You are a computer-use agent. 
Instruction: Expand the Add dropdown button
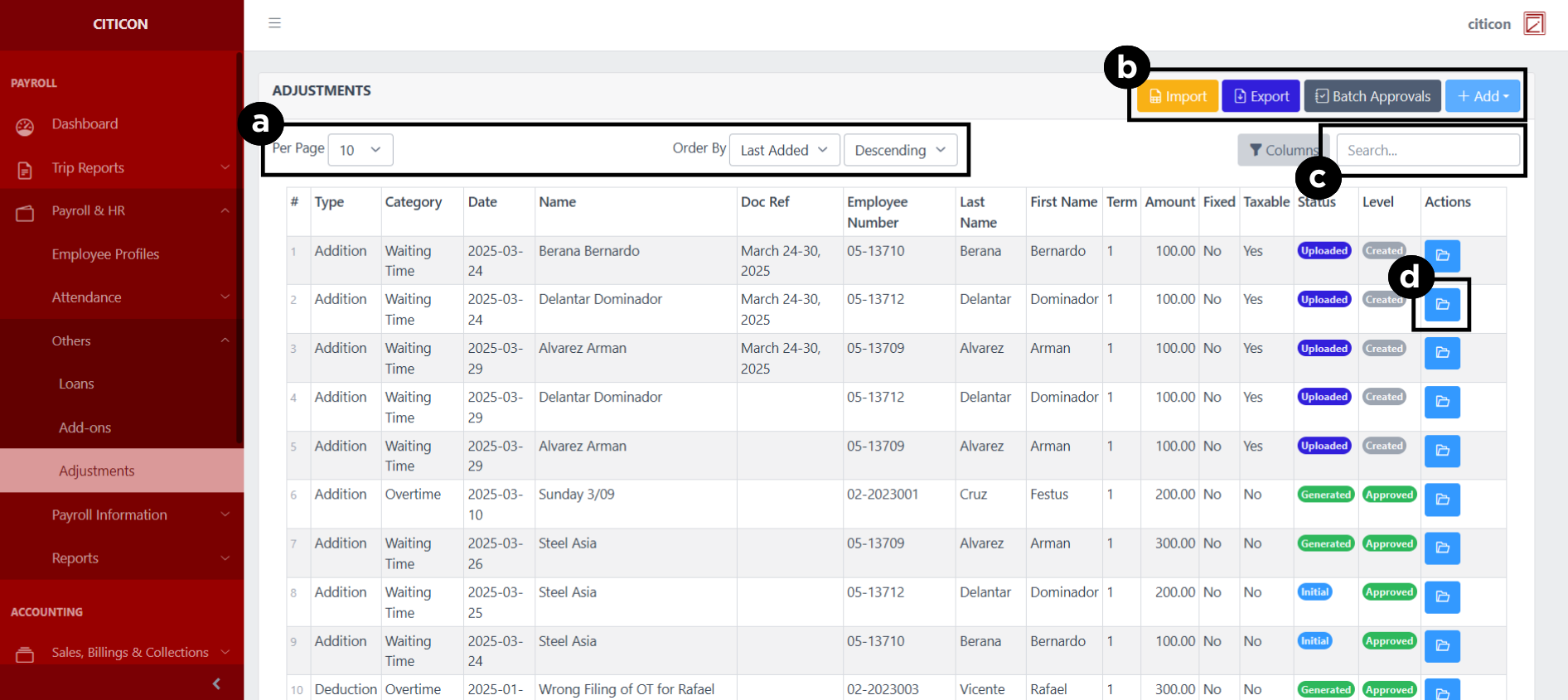1482,96
